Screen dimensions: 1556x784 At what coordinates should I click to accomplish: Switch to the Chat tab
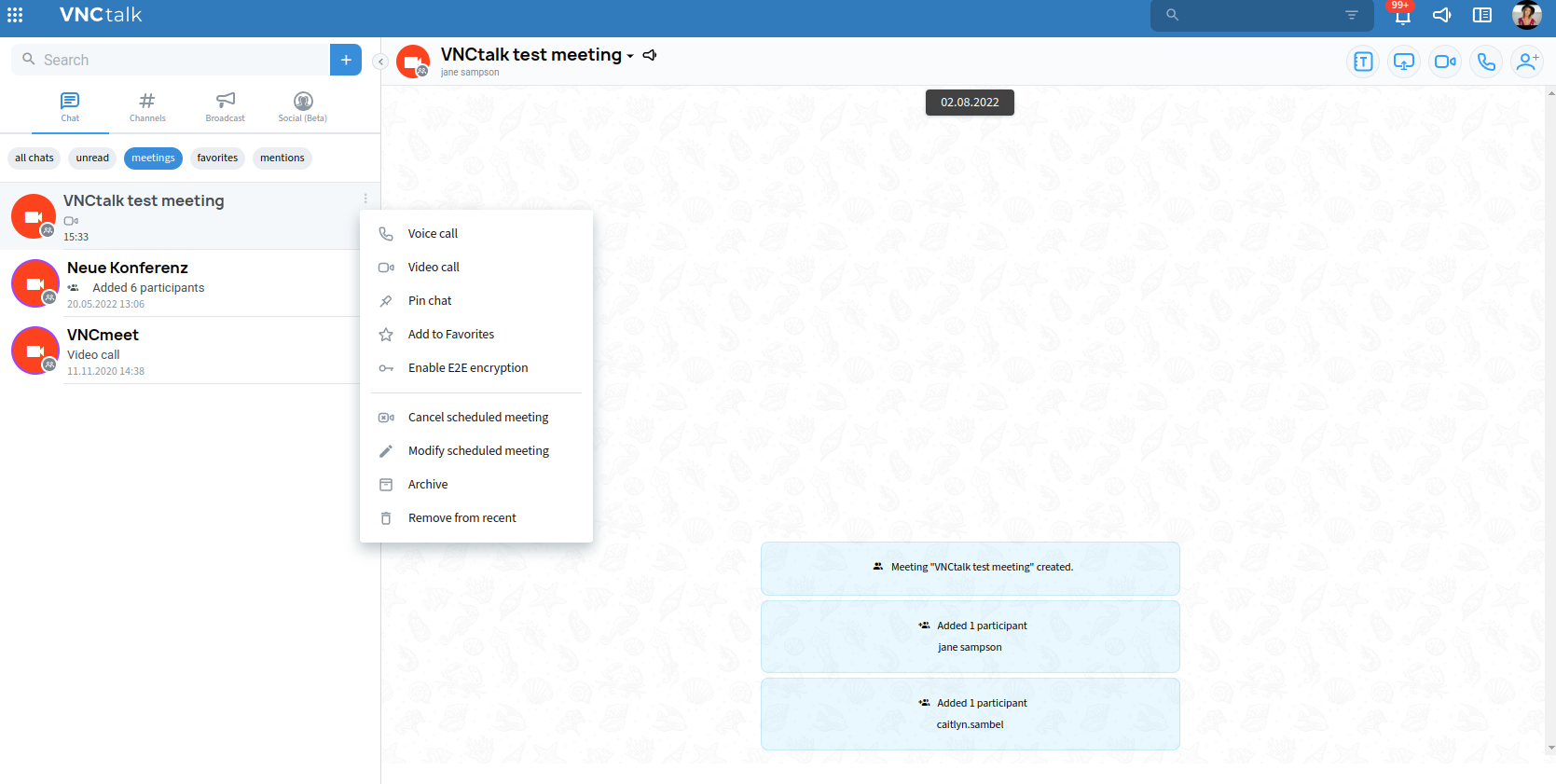(x=70, y=107)
